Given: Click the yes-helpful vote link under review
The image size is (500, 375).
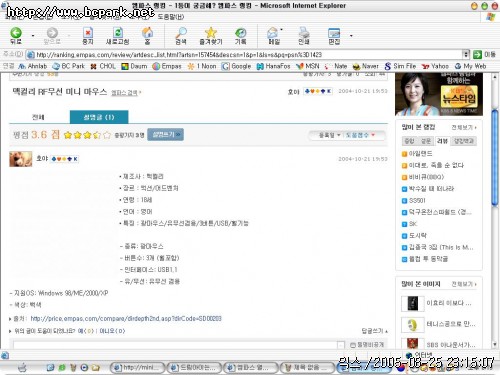Looking at the screenshot, I should coord(86,331).
